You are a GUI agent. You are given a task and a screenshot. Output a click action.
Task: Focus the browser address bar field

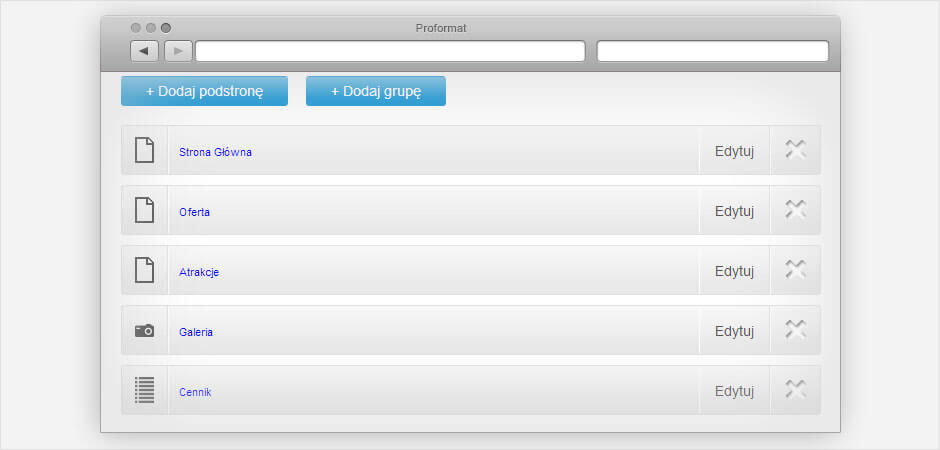390,51
